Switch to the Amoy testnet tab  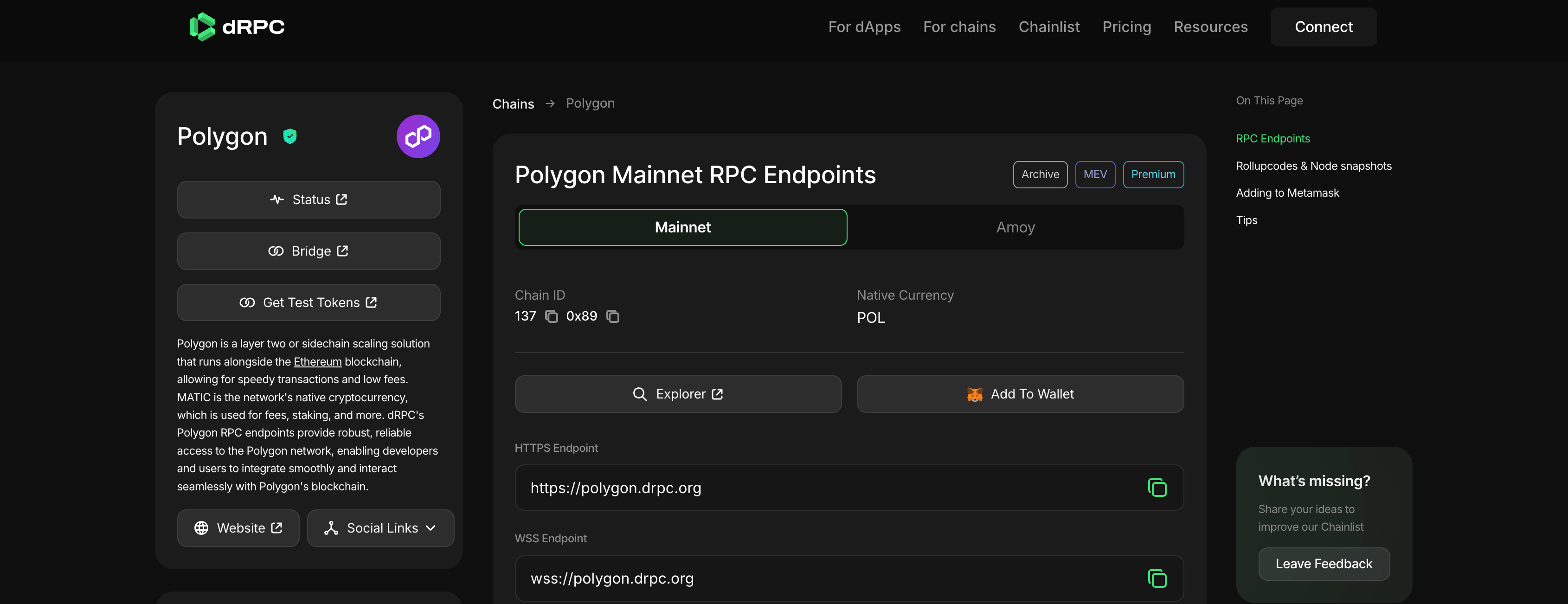tap(1015, 227)
